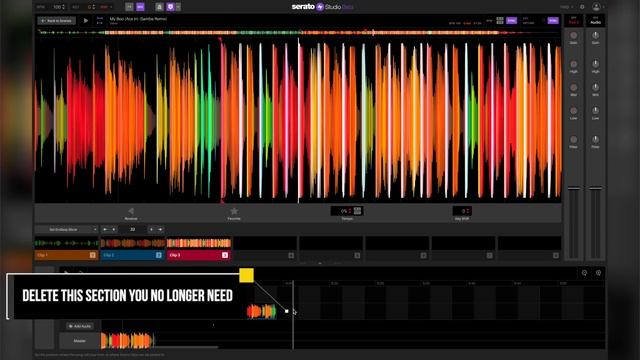640x360 pixels.
Task: Open the key scale dropdown in top bar
Action: click(x=107, y=7)
